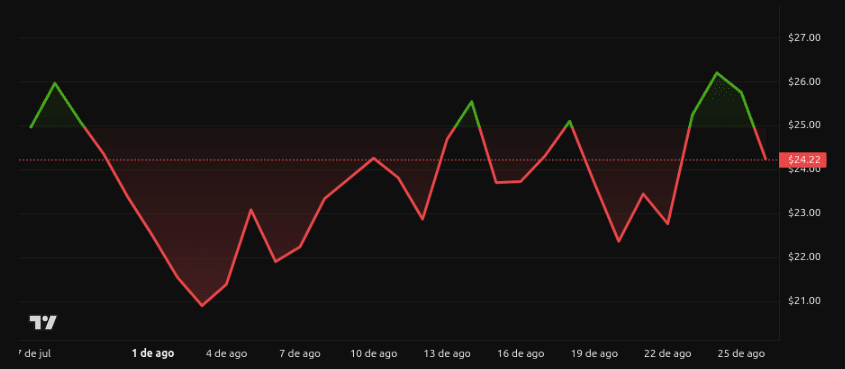Image resolution: width=845 pixels, height=369 pixels.
Task: Click the $21.00 price axis label
Action: (x=804, y=301)
